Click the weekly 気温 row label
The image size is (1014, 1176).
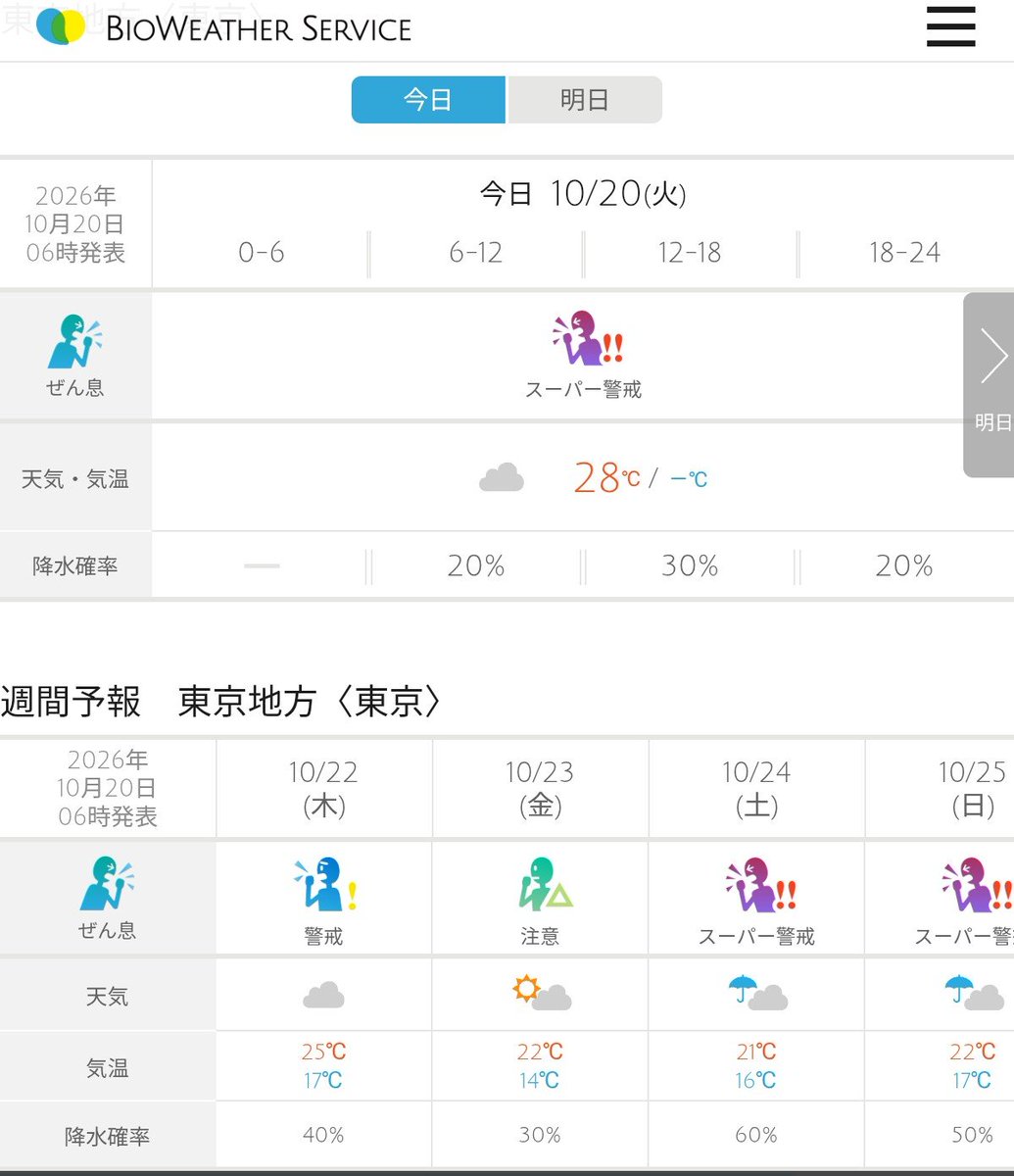pyautogui.click(x=107, y=1068)
